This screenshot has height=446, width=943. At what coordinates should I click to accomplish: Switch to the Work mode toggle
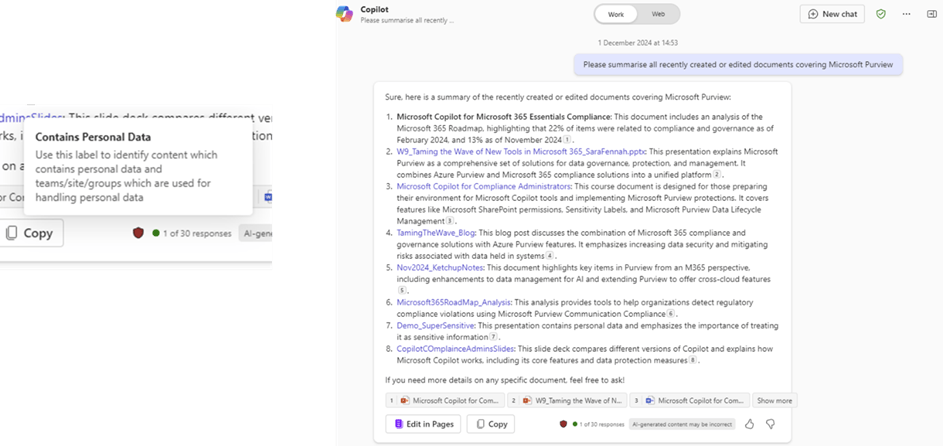616,14
